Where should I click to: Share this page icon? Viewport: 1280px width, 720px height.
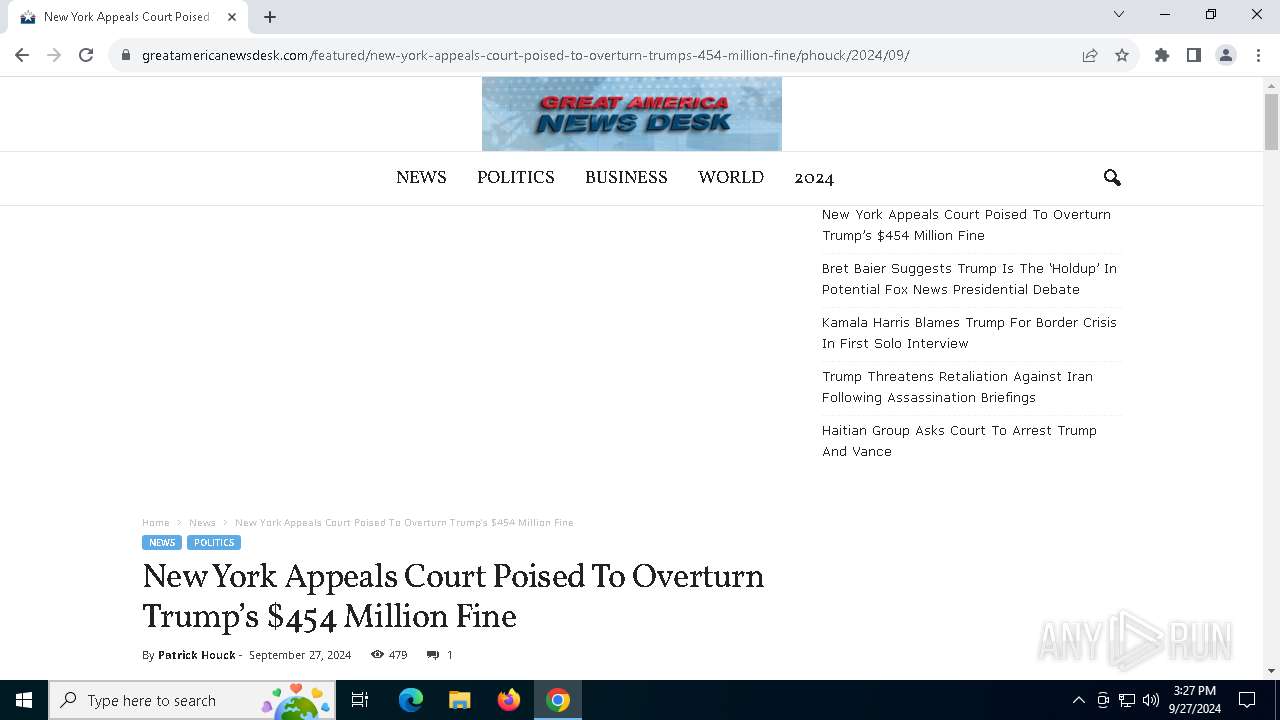tap(1090, 55)
